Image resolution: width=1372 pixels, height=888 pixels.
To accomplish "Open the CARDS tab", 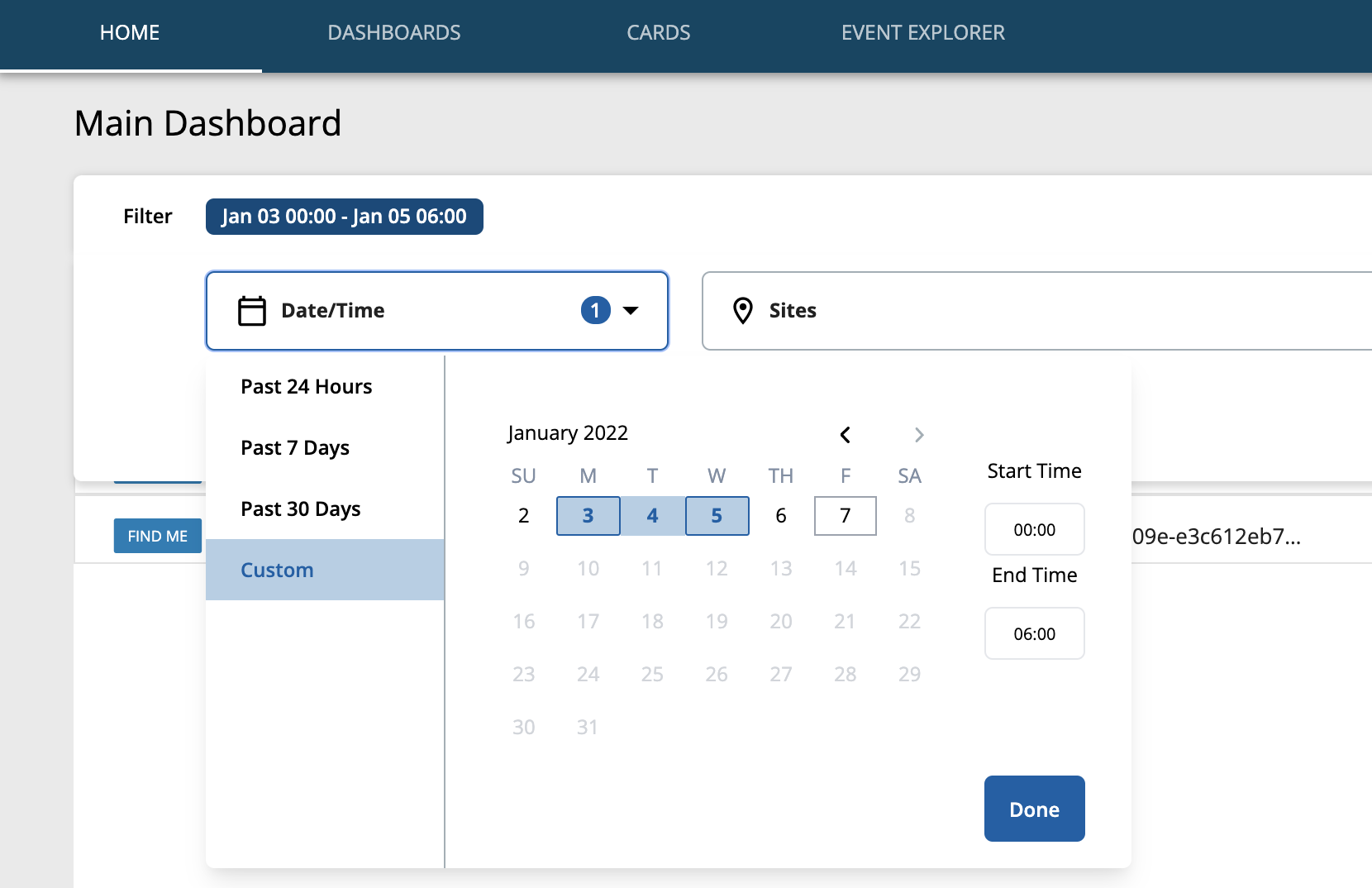I will (659, 32).
